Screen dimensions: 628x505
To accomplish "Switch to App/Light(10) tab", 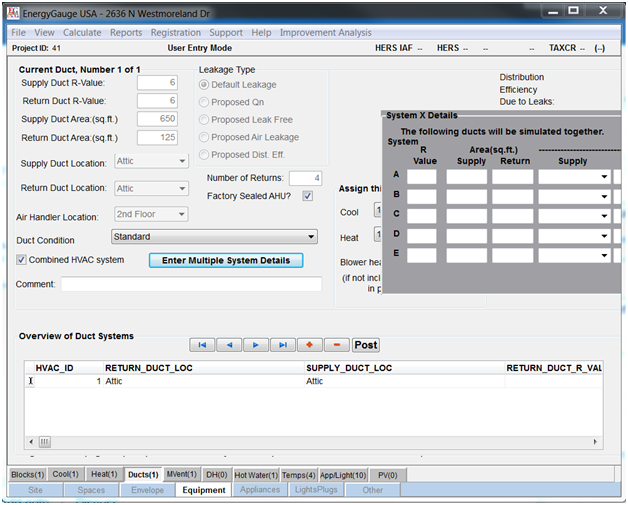I will click(343, 475).
